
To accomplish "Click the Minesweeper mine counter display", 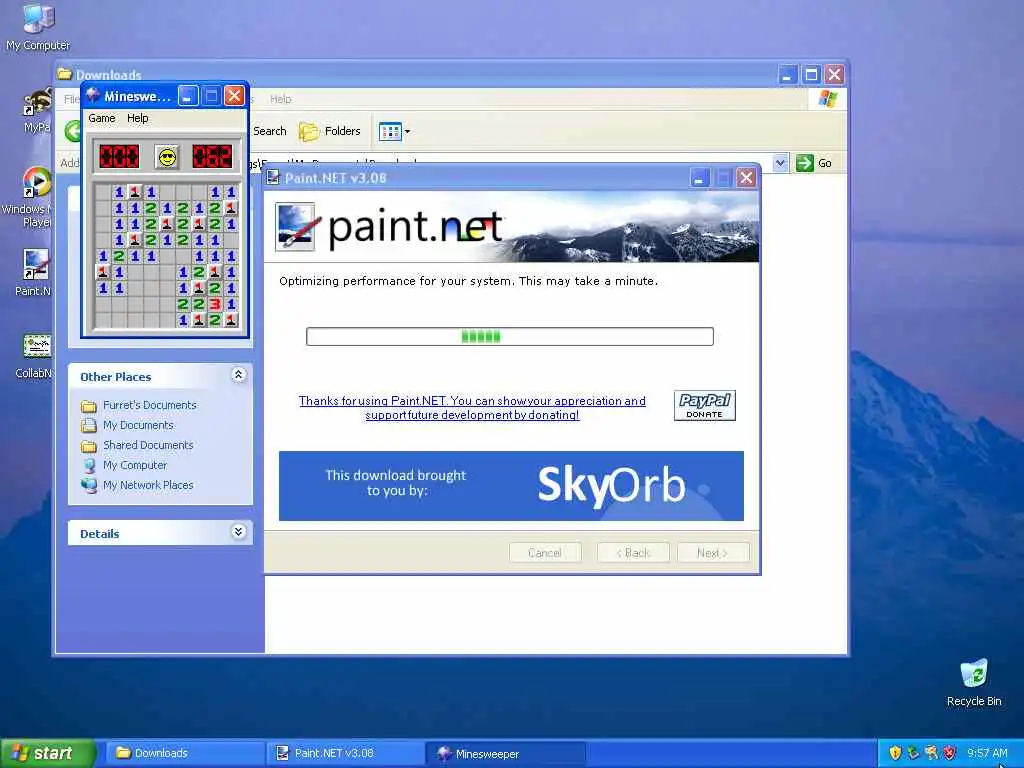I will click(119, 157).
